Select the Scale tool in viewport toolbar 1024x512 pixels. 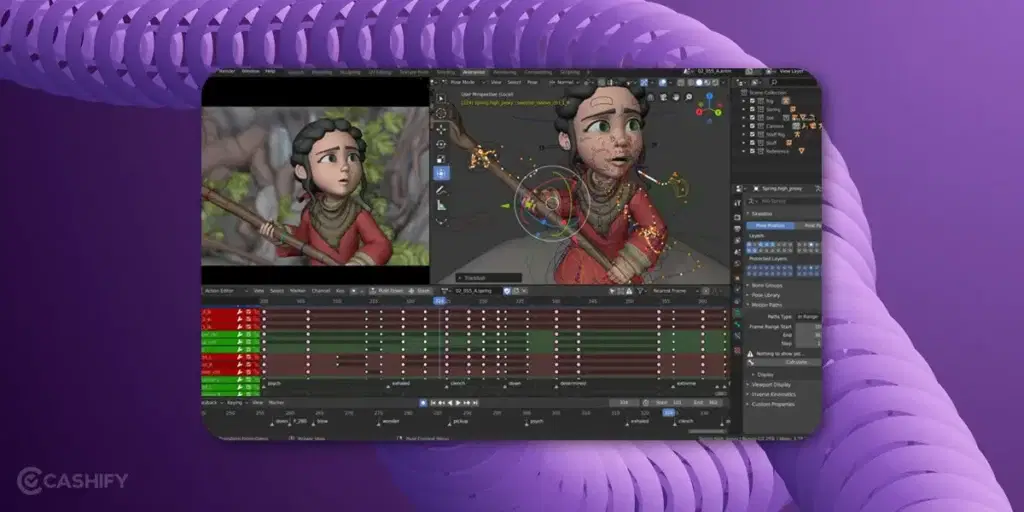tap(441, 159)
